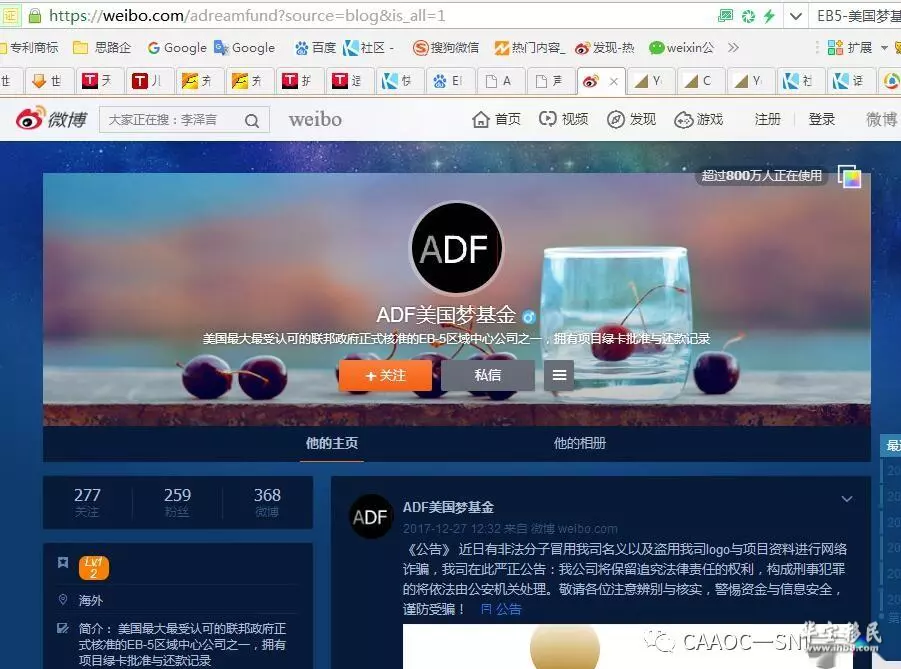Open the 视频 video section
Screen dimensions: 901x669
point(563,119)
